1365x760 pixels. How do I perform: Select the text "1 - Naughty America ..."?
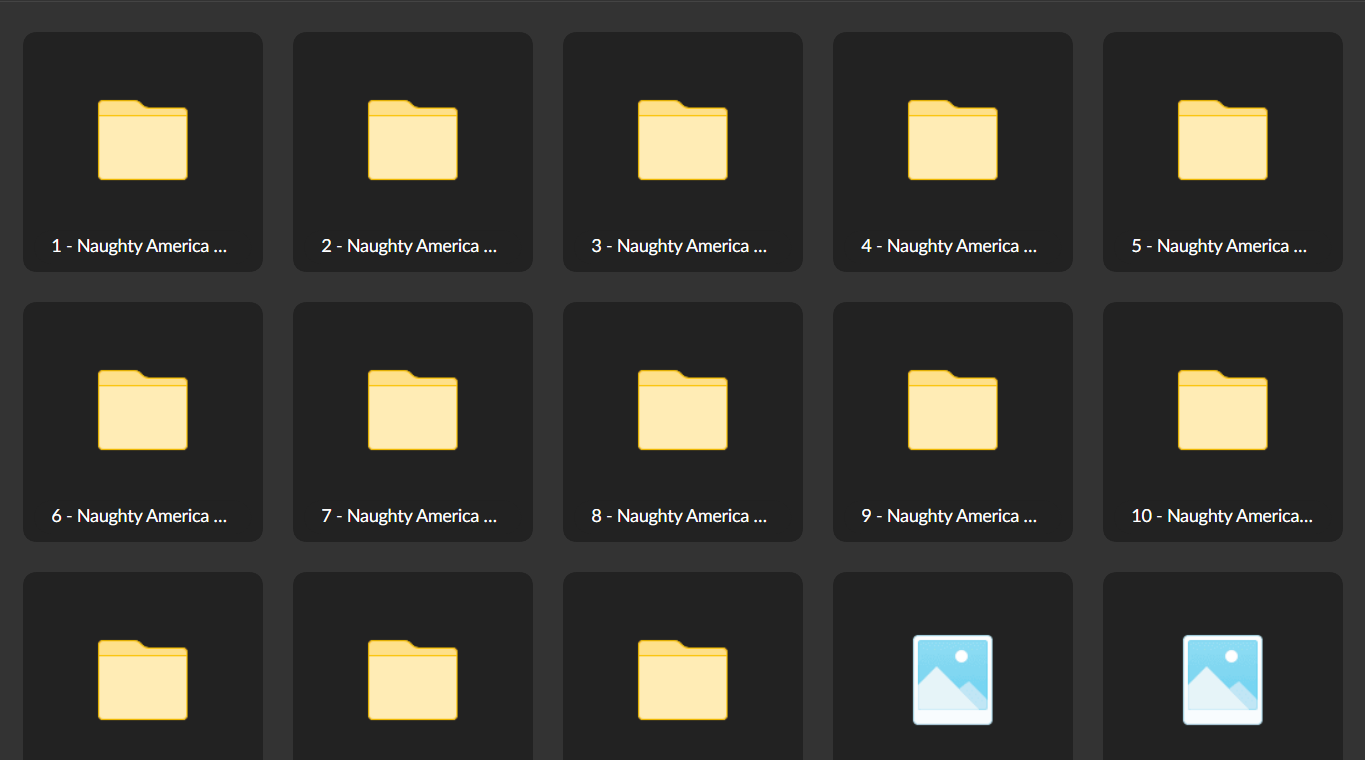(140, 246)
